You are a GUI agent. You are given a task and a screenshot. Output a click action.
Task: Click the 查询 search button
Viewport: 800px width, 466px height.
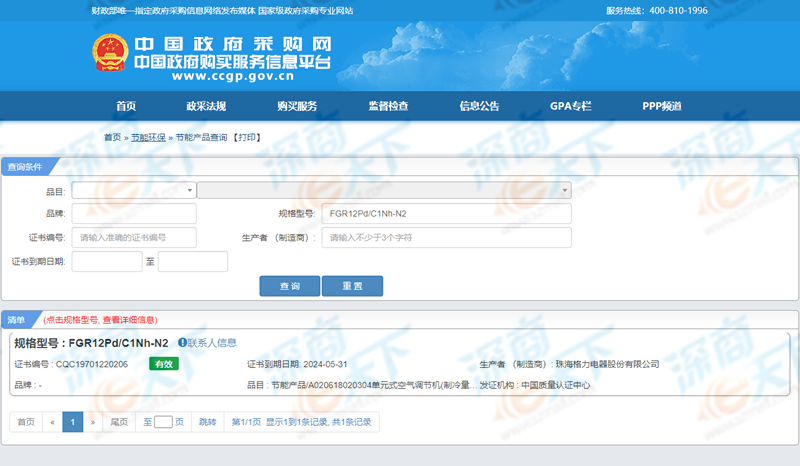tap(290, 286)
